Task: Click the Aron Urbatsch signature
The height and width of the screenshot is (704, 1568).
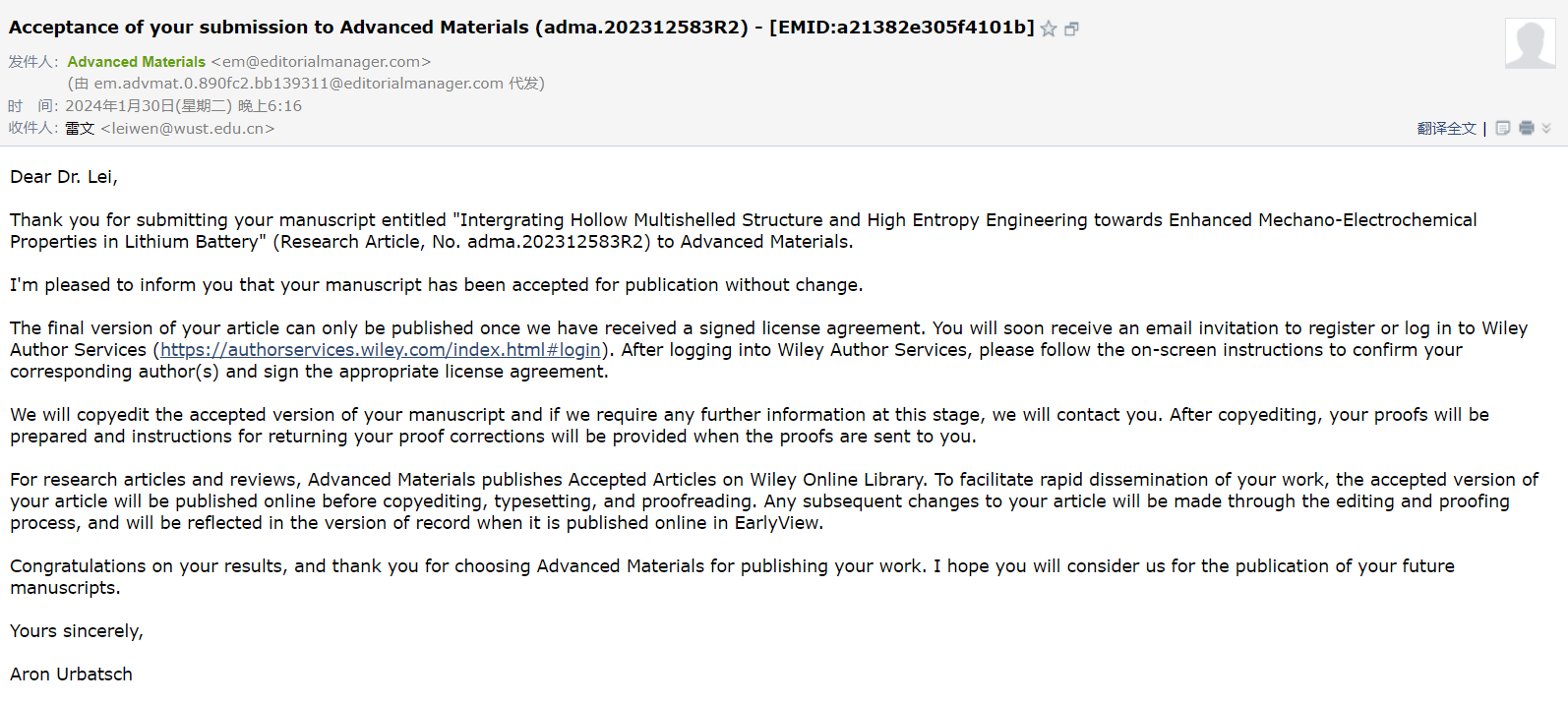Action: [x=71, y=675]
